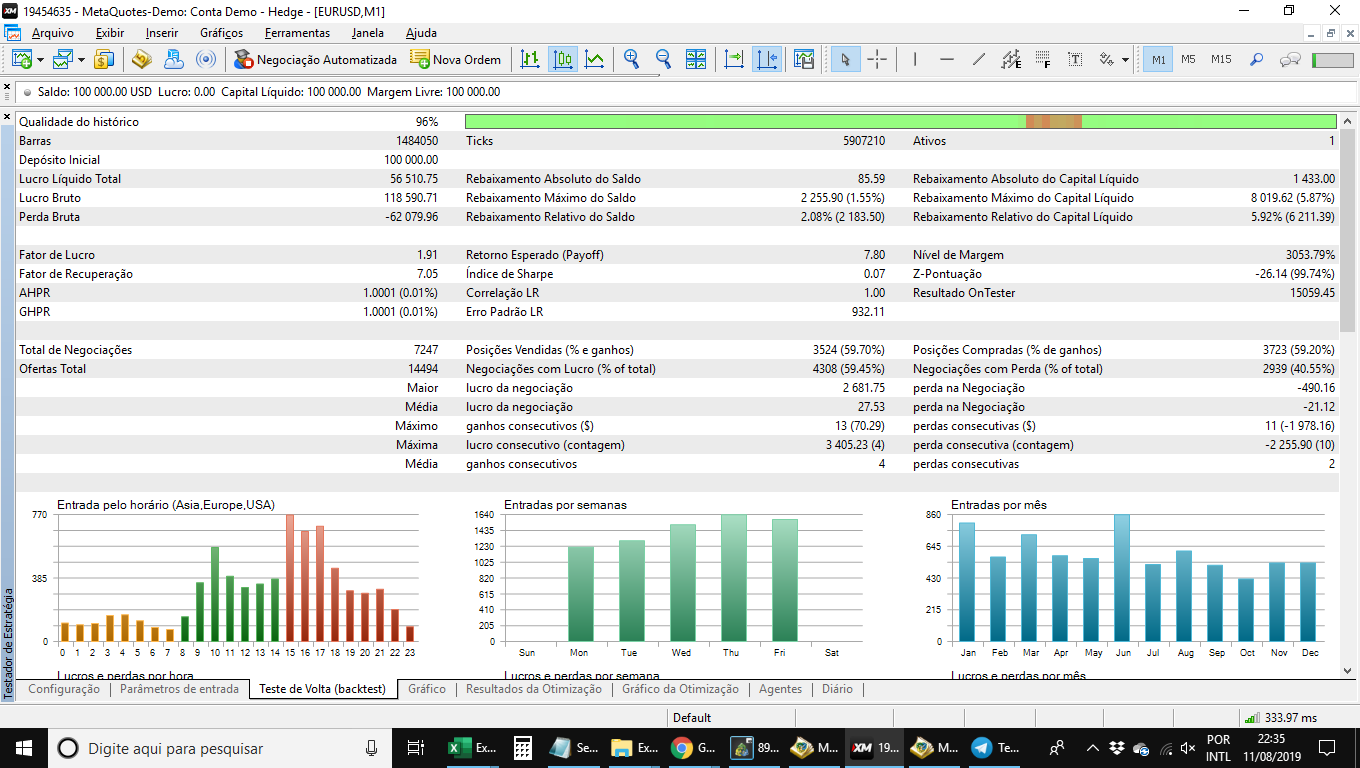This screenshot has width=1360, height=768.
Task: Zoom in on the chart
Action: (x=631, y=59)
